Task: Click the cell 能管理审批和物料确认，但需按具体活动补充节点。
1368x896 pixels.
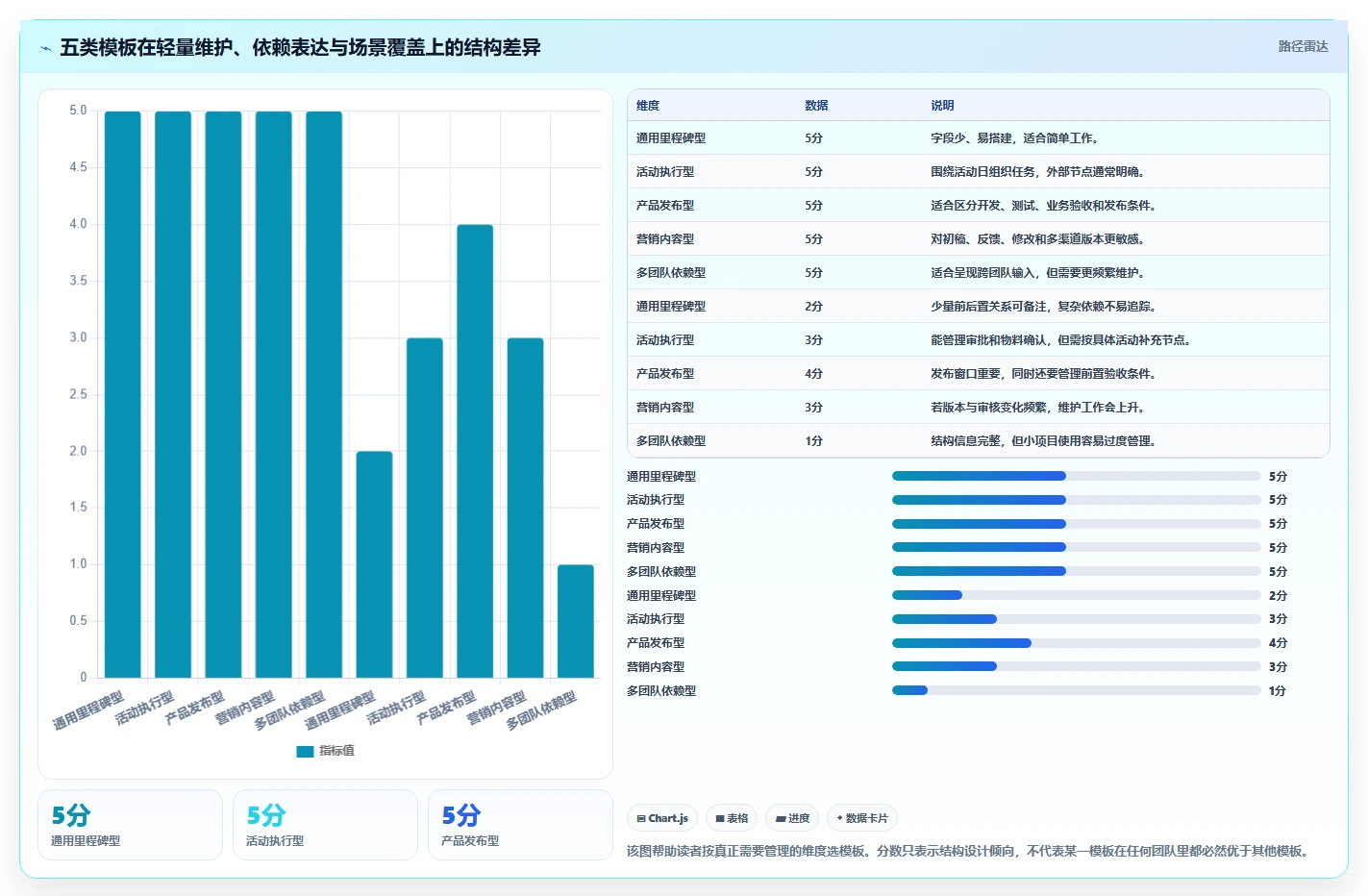Action: click(1060, 340)
